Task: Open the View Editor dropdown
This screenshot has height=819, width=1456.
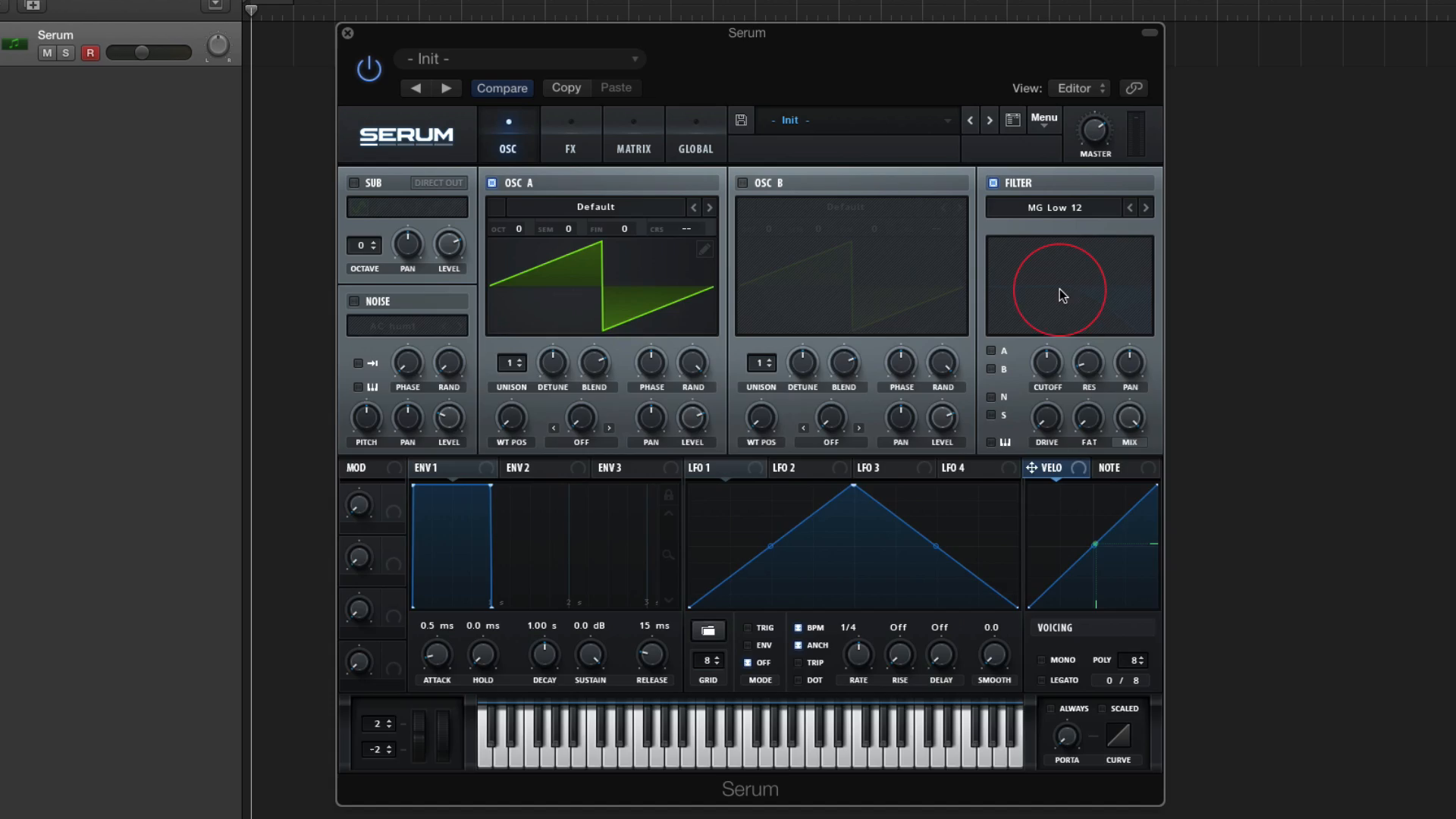Action: pyautogui.click(x=1080, y=88)
